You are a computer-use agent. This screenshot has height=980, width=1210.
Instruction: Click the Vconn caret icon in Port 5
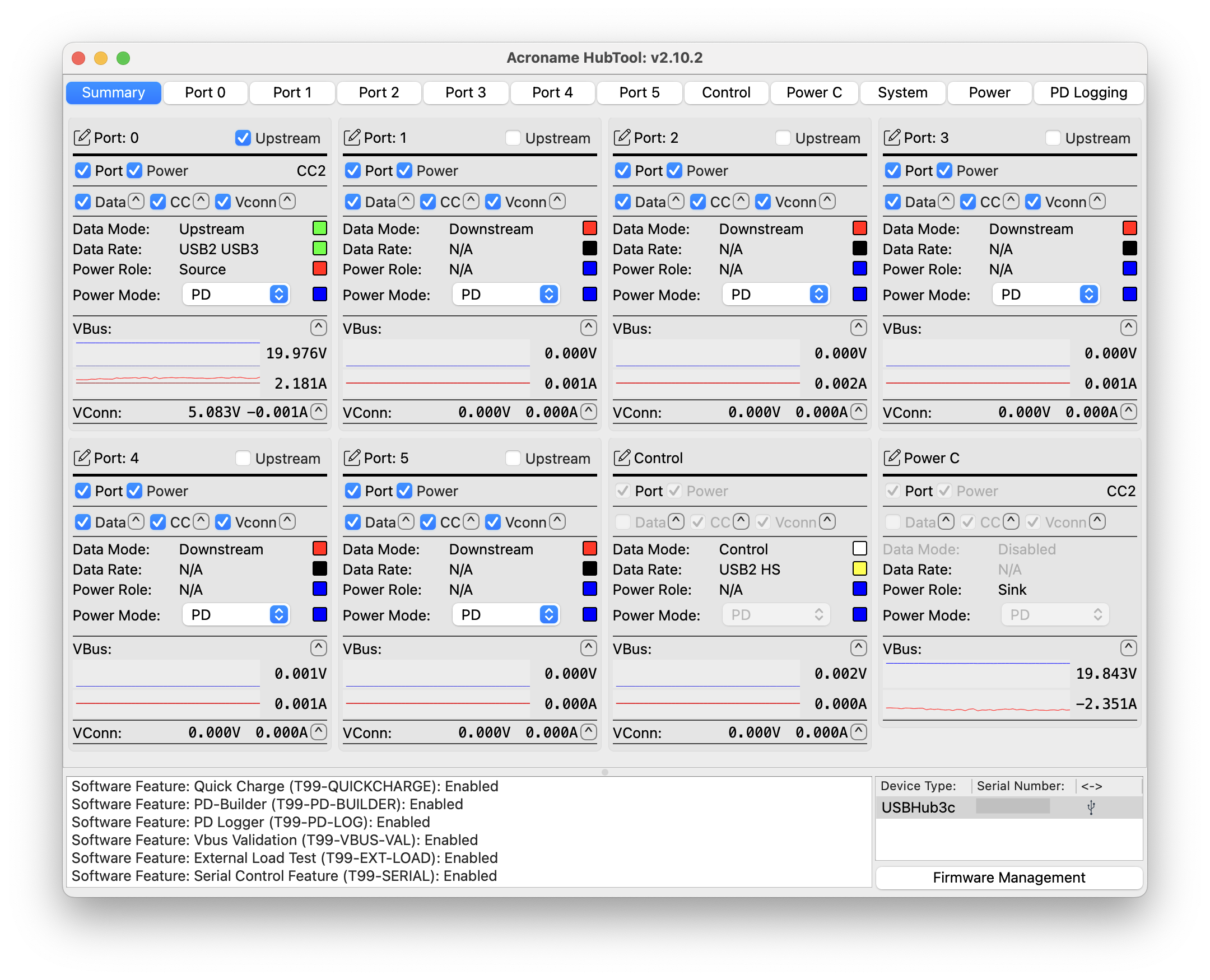[x=557, y=521]
